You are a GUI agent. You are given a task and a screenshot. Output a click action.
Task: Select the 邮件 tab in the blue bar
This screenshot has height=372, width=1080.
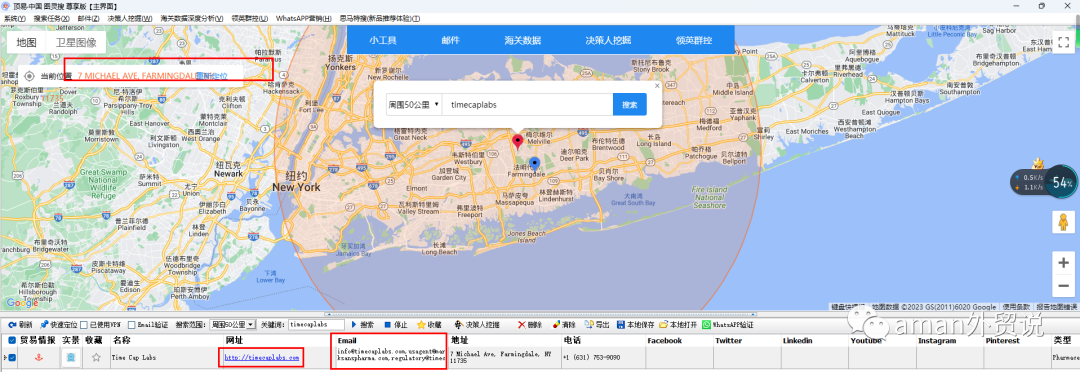pos(450,40)
